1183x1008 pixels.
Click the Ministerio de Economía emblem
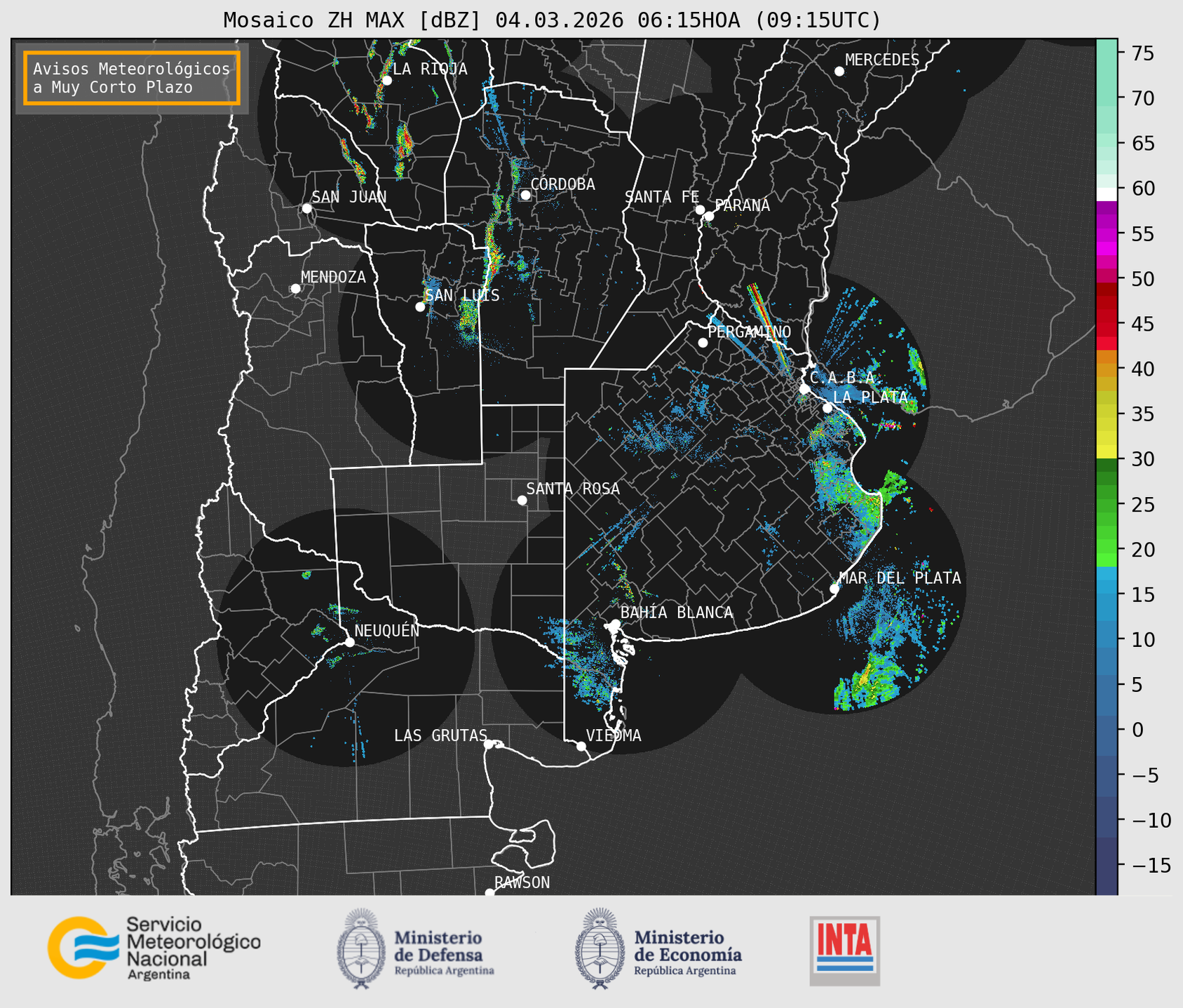(600, 949)
